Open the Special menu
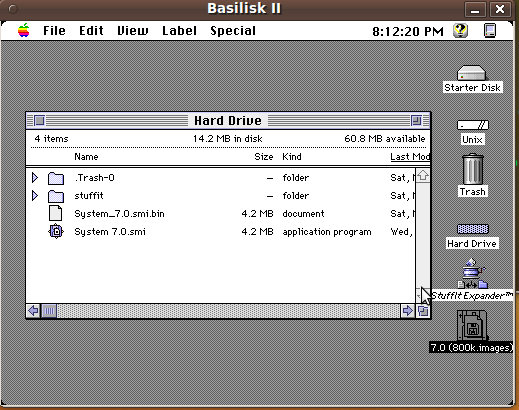 pyautogui.click(x=233, y=31)
